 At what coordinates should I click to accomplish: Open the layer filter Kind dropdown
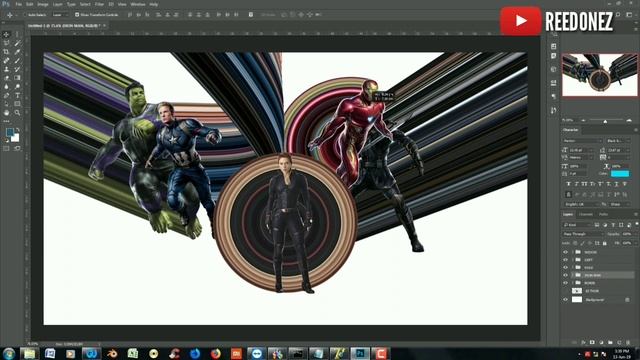[x=577, y=225]
